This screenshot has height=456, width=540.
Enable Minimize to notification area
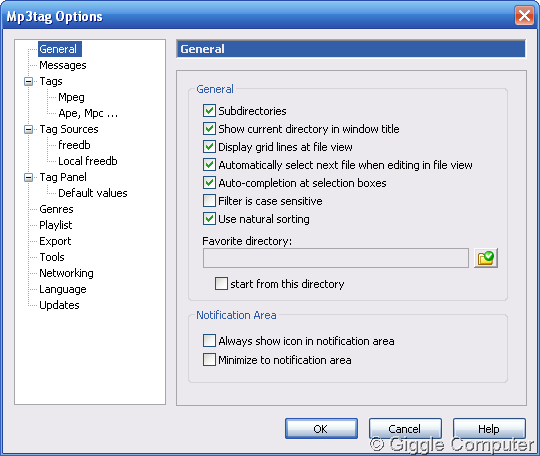coord(209,360)
